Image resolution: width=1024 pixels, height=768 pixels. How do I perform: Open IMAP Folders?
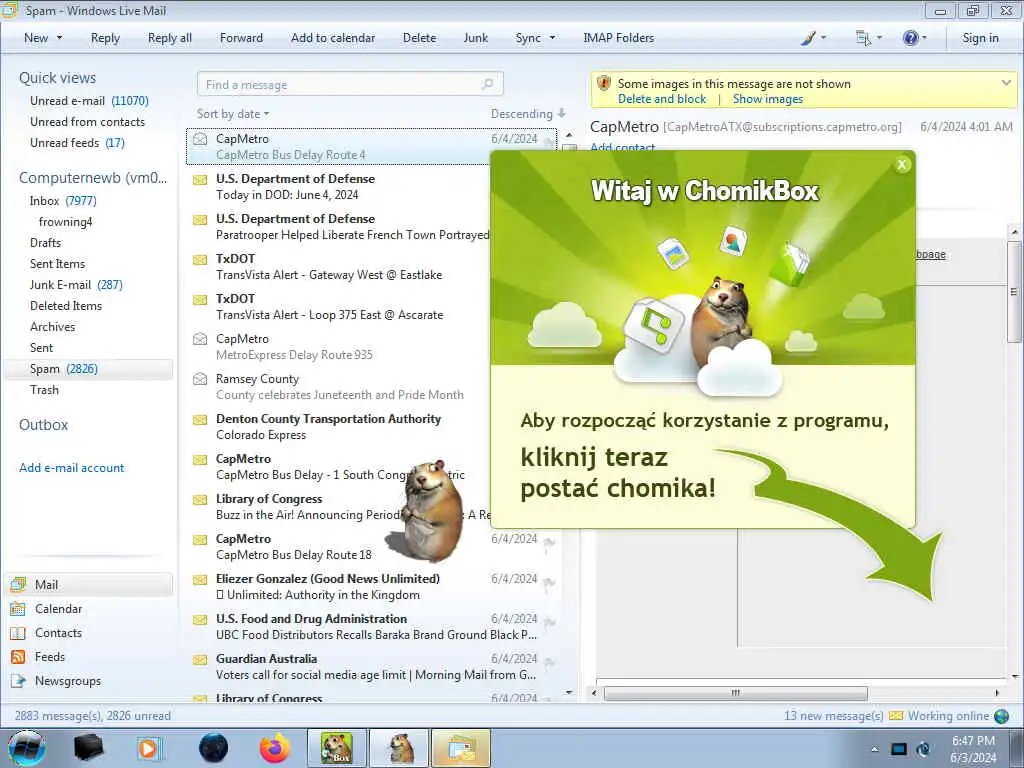point(618,38)
